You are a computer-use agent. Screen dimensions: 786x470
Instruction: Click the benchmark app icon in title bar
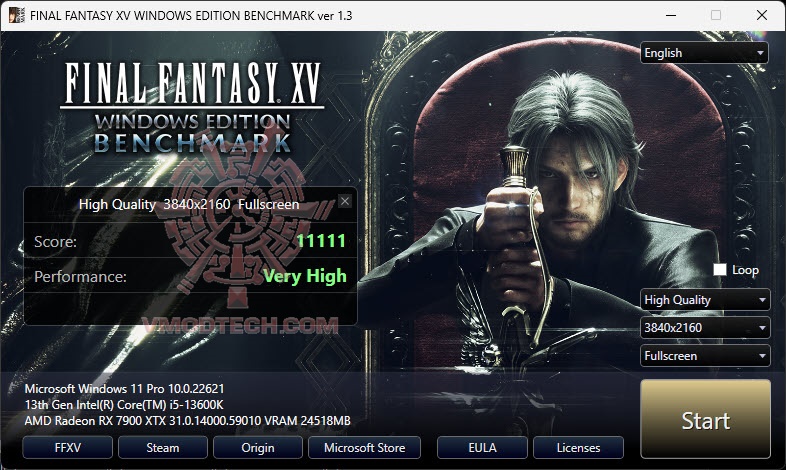click(x=17, y=15)
